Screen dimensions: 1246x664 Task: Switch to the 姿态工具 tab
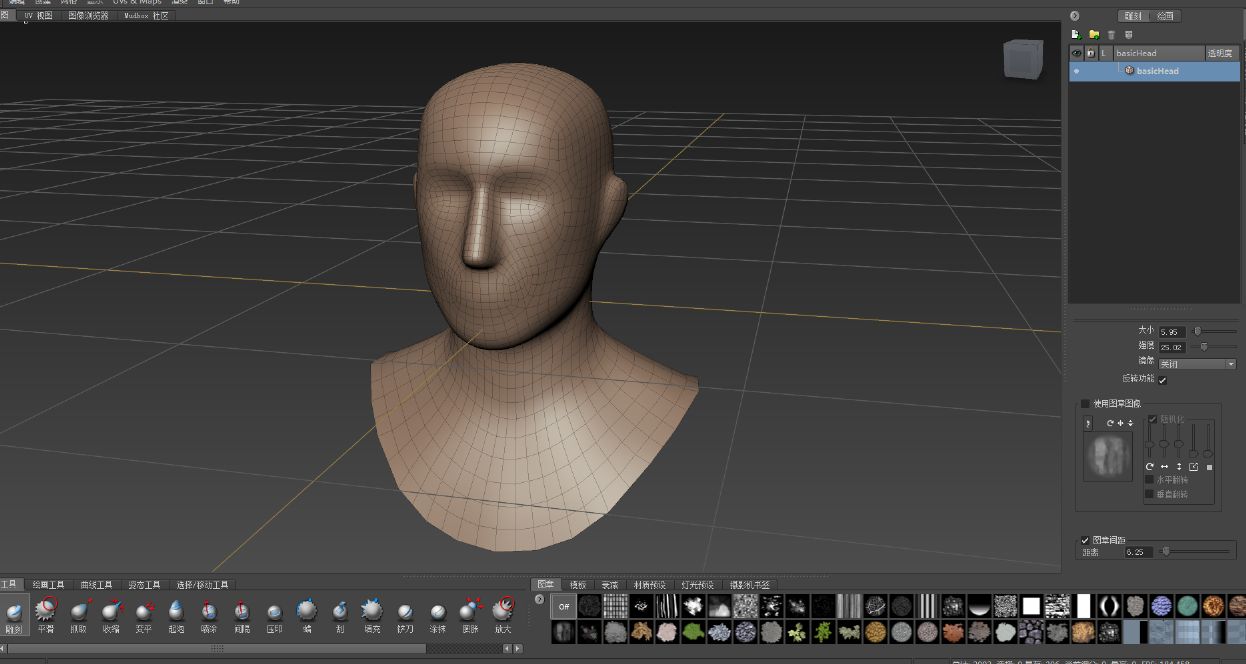[x=146, y=585]
